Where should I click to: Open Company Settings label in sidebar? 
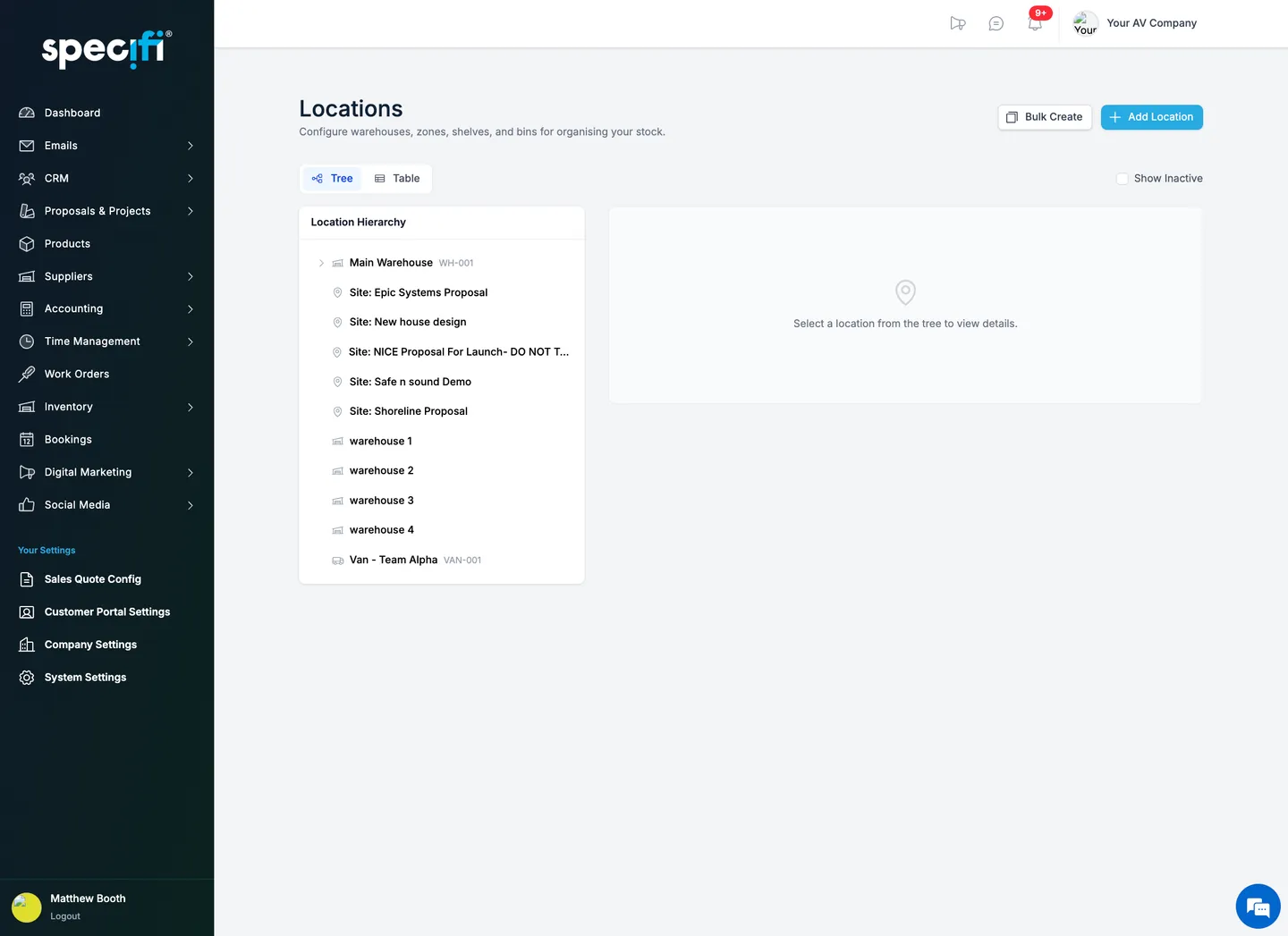pos(90,645)
